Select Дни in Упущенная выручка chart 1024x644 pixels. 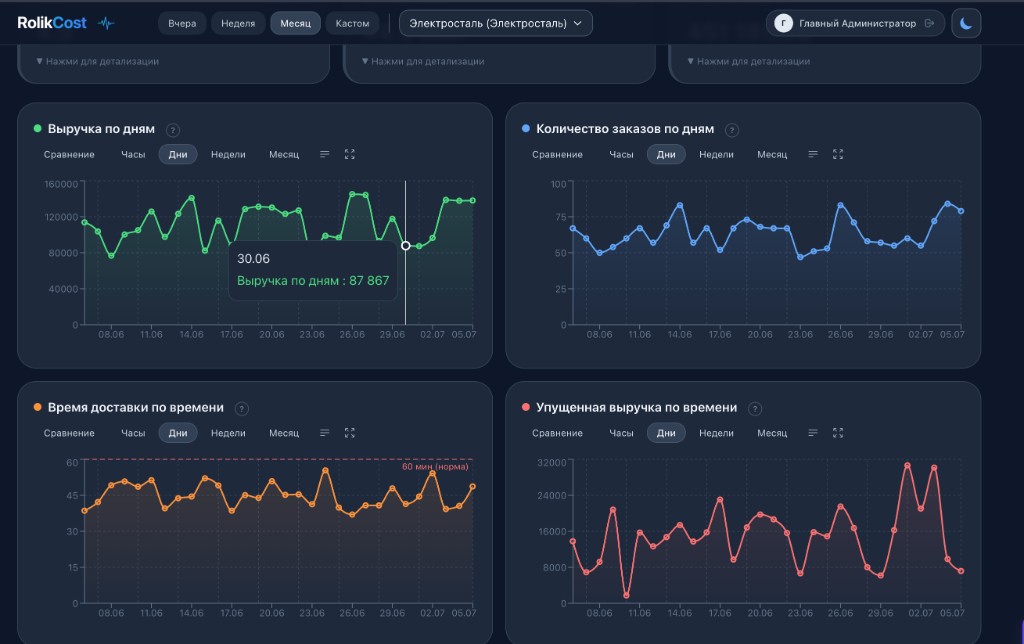(x=666, y=433)
